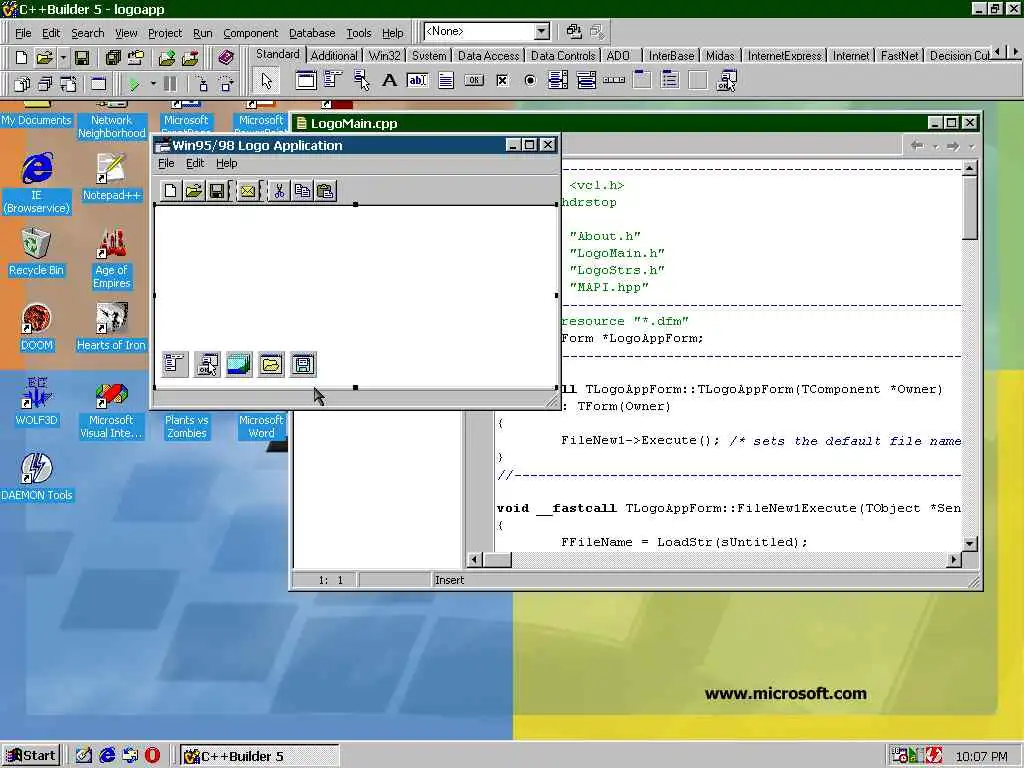The height and width of the screenshot is (768, 1024).
Task: Click the New Form icon
Action: pyautogui.click(x=99, y=84)
